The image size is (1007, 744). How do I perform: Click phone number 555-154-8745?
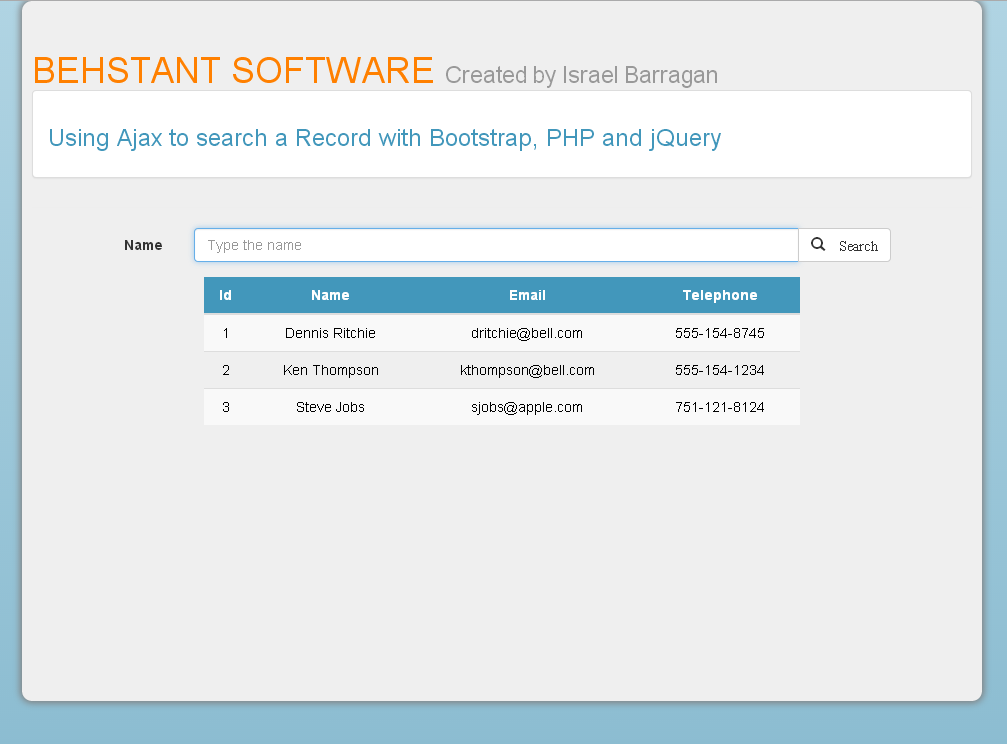click(x=720, y=333)
